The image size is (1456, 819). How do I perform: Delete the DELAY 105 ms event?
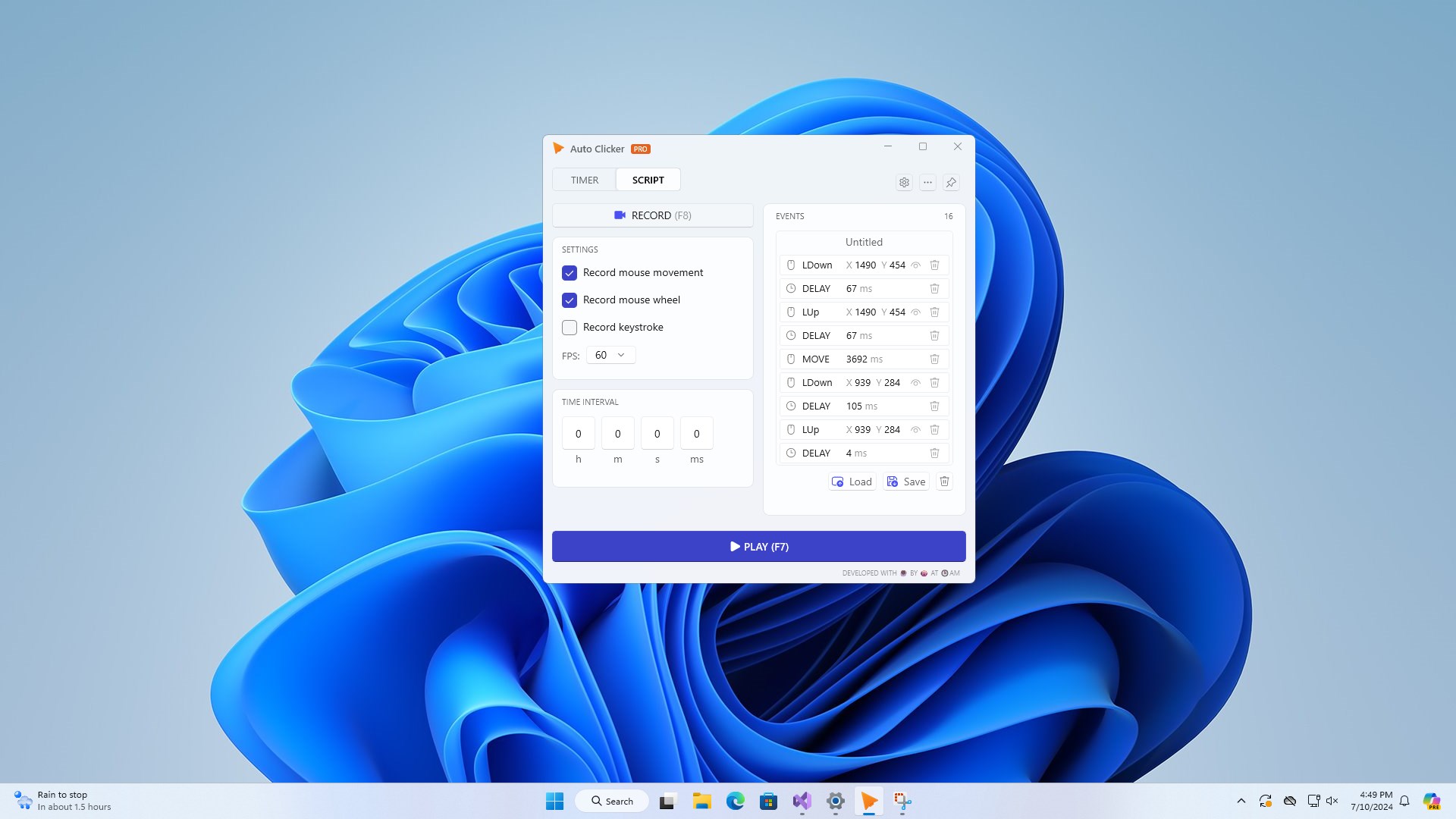click(934, 406)
